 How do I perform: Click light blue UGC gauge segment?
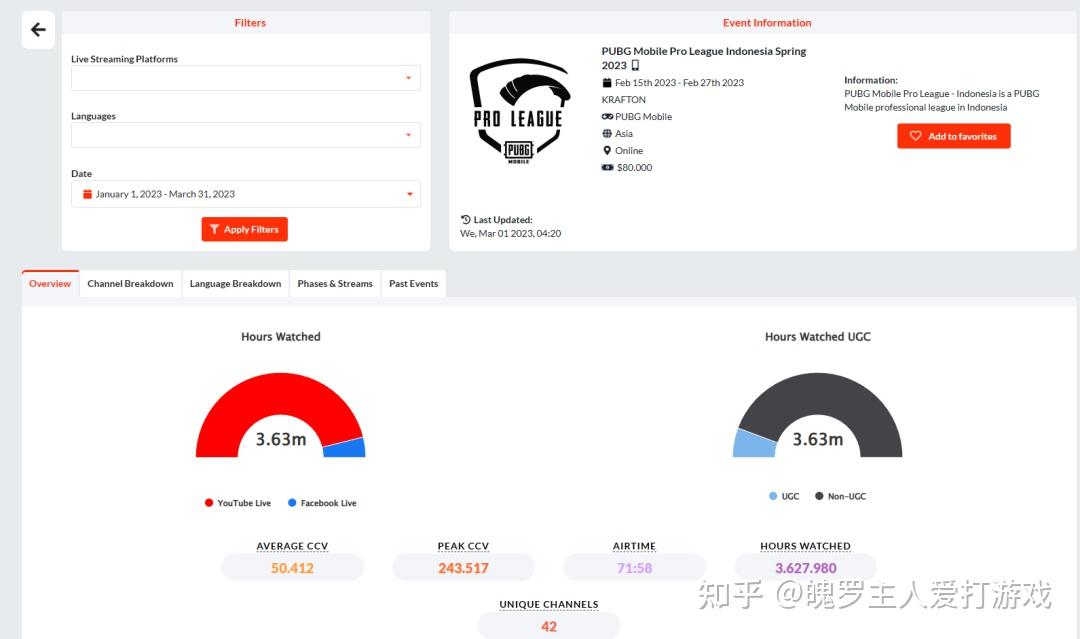pyautogui.click(x=754, y=444)
